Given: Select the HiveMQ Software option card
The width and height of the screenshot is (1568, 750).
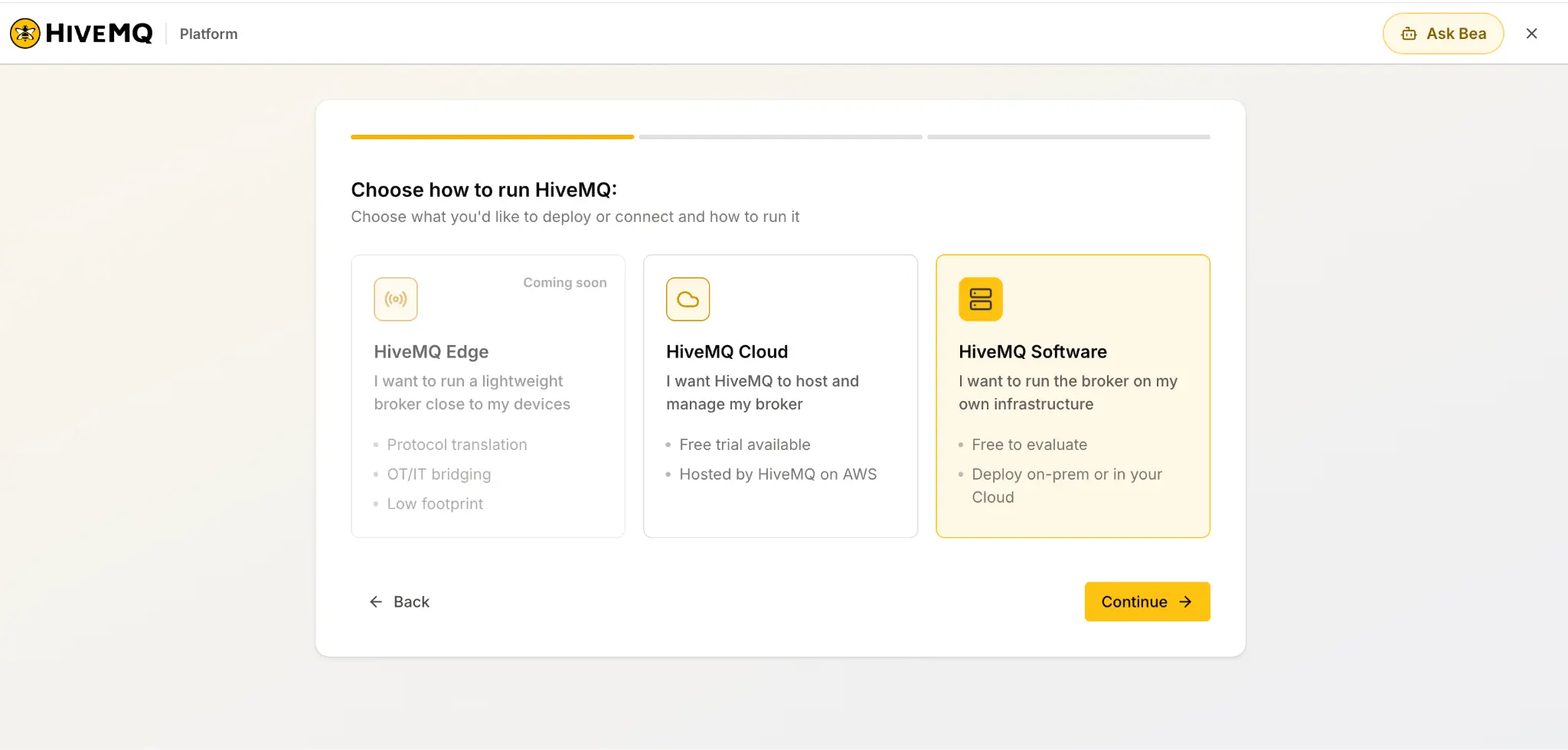Looking at the screenshot, I should [1073, 396].
